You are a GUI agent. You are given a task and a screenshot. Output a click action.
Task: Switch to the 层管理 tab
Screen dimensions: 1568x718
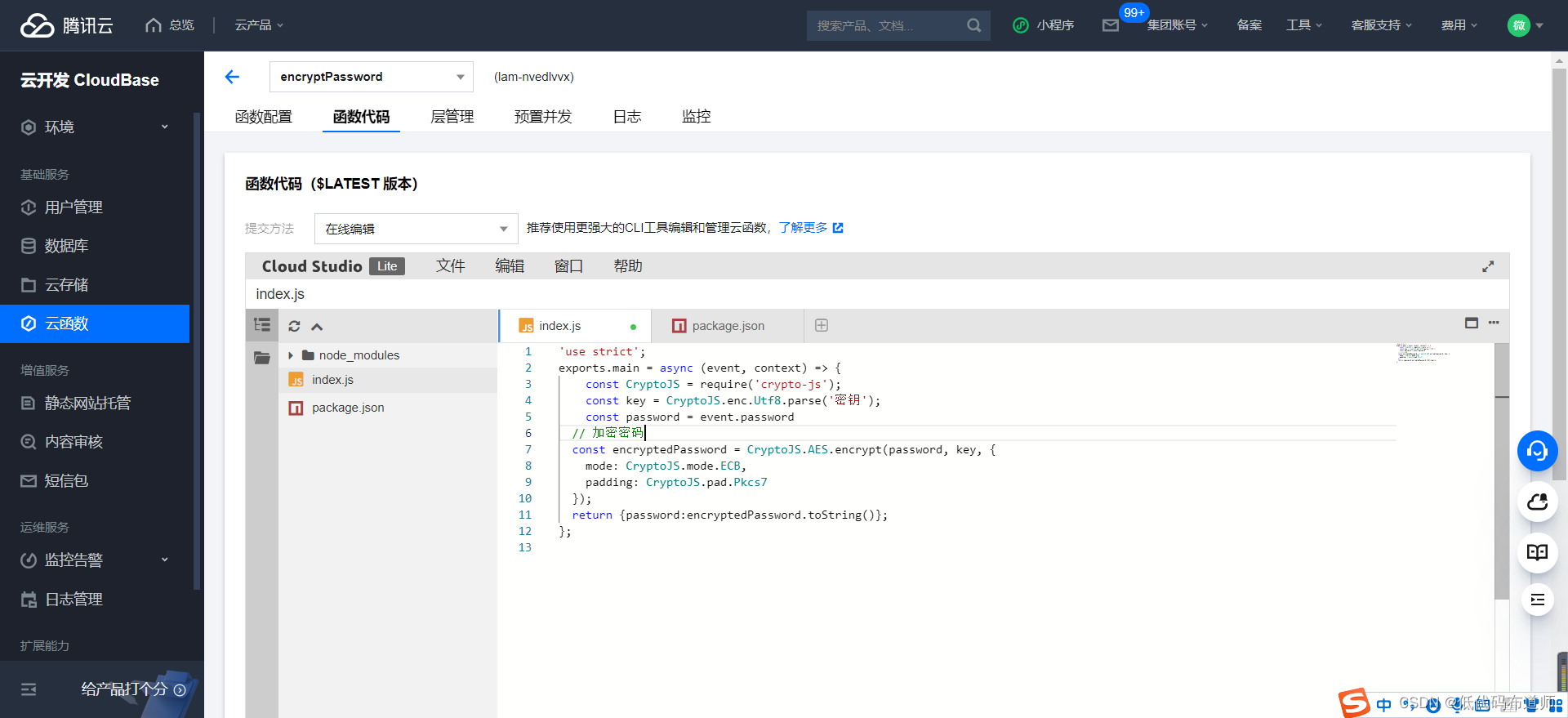(x=452, y=117)
